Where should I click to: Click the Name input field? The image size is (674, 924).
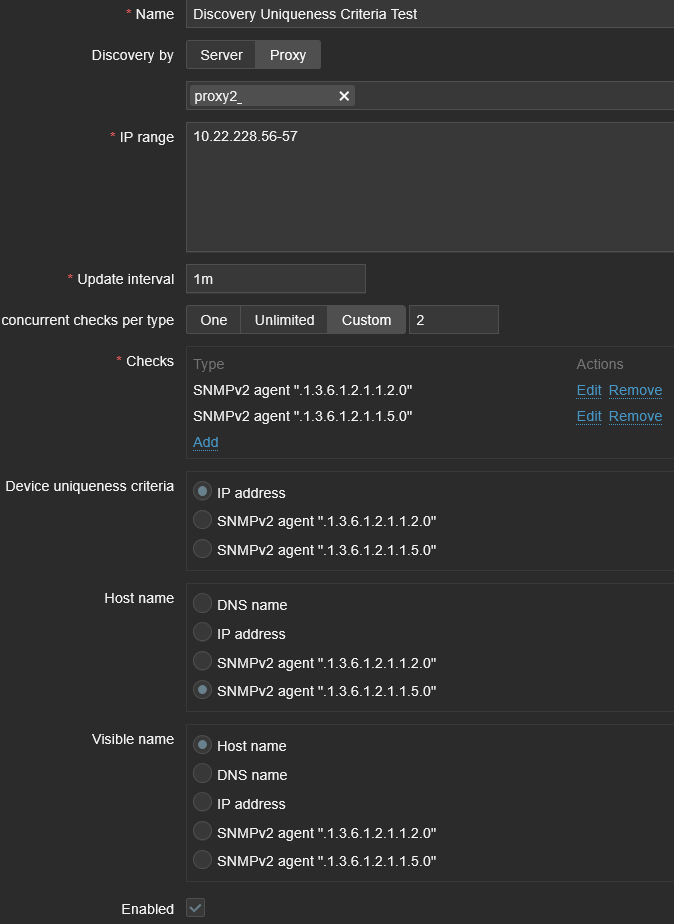(430, 14)
